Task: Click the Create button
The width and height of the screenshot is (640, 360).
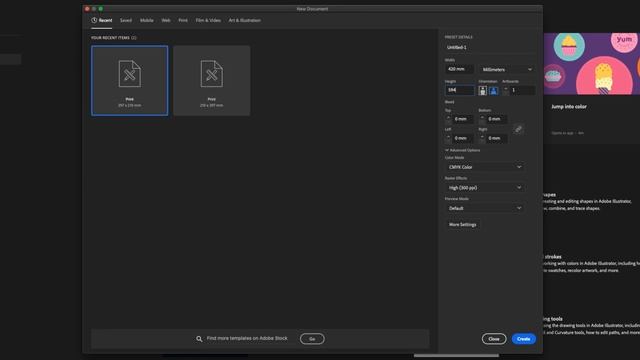Action: [524, 339]
